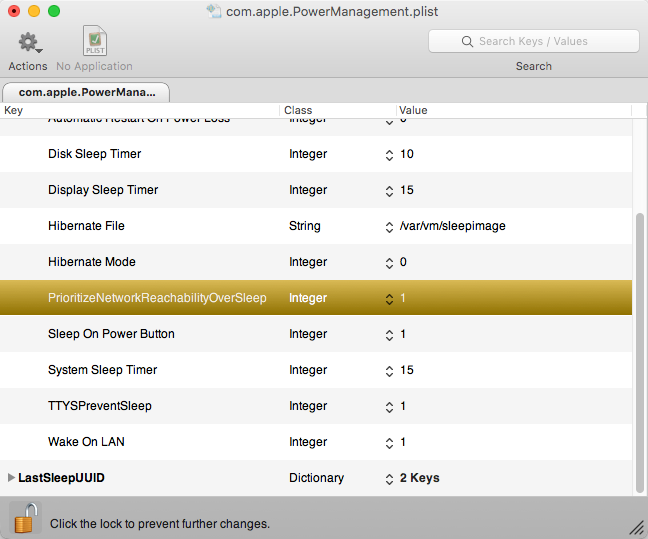Sort by the Class column header
This screenshot has height=539, width=648.
[298, 110]
